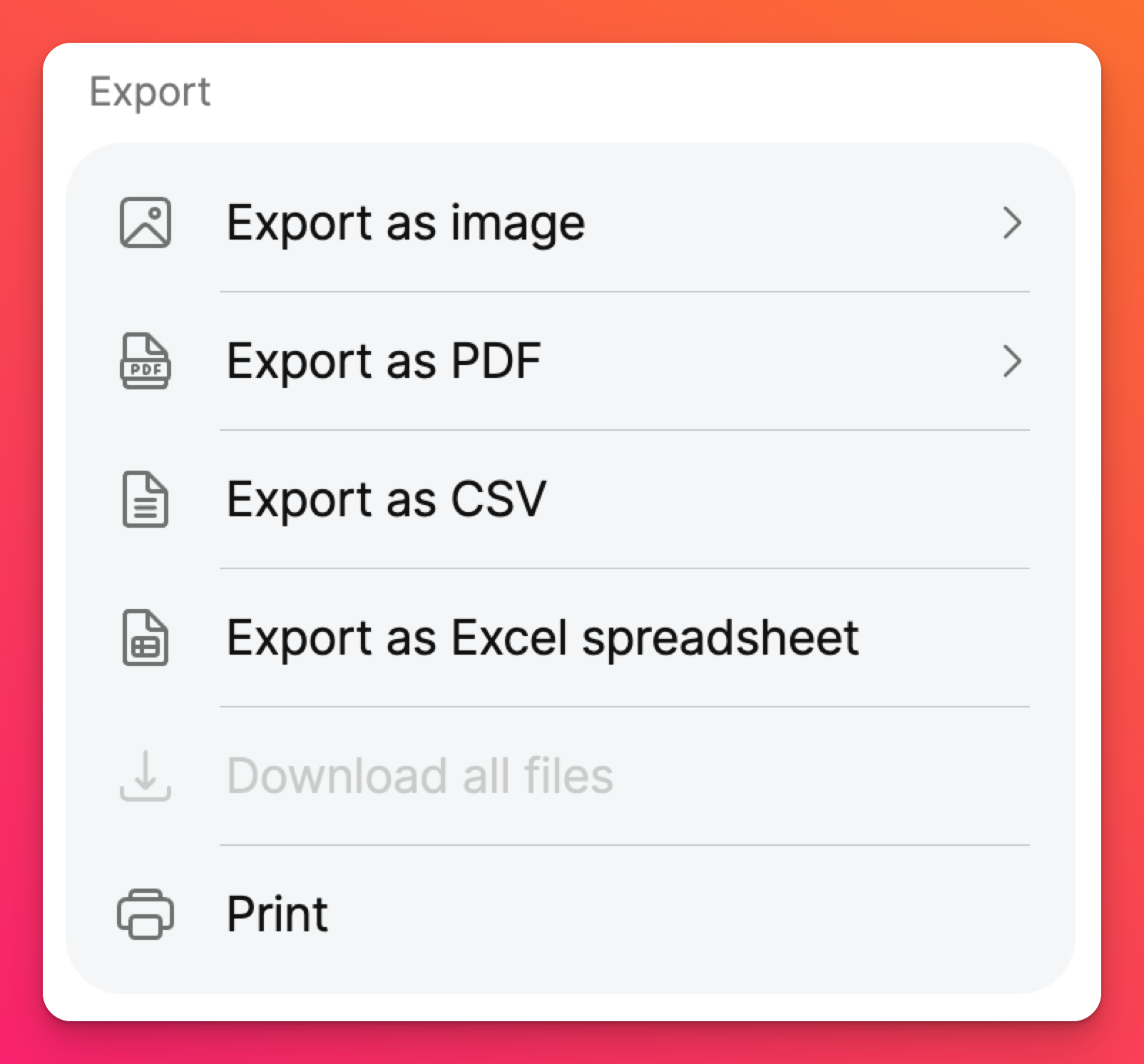This screenshot has width=1144, height=1064.
Task: Select the Print option
Action: 277,914
